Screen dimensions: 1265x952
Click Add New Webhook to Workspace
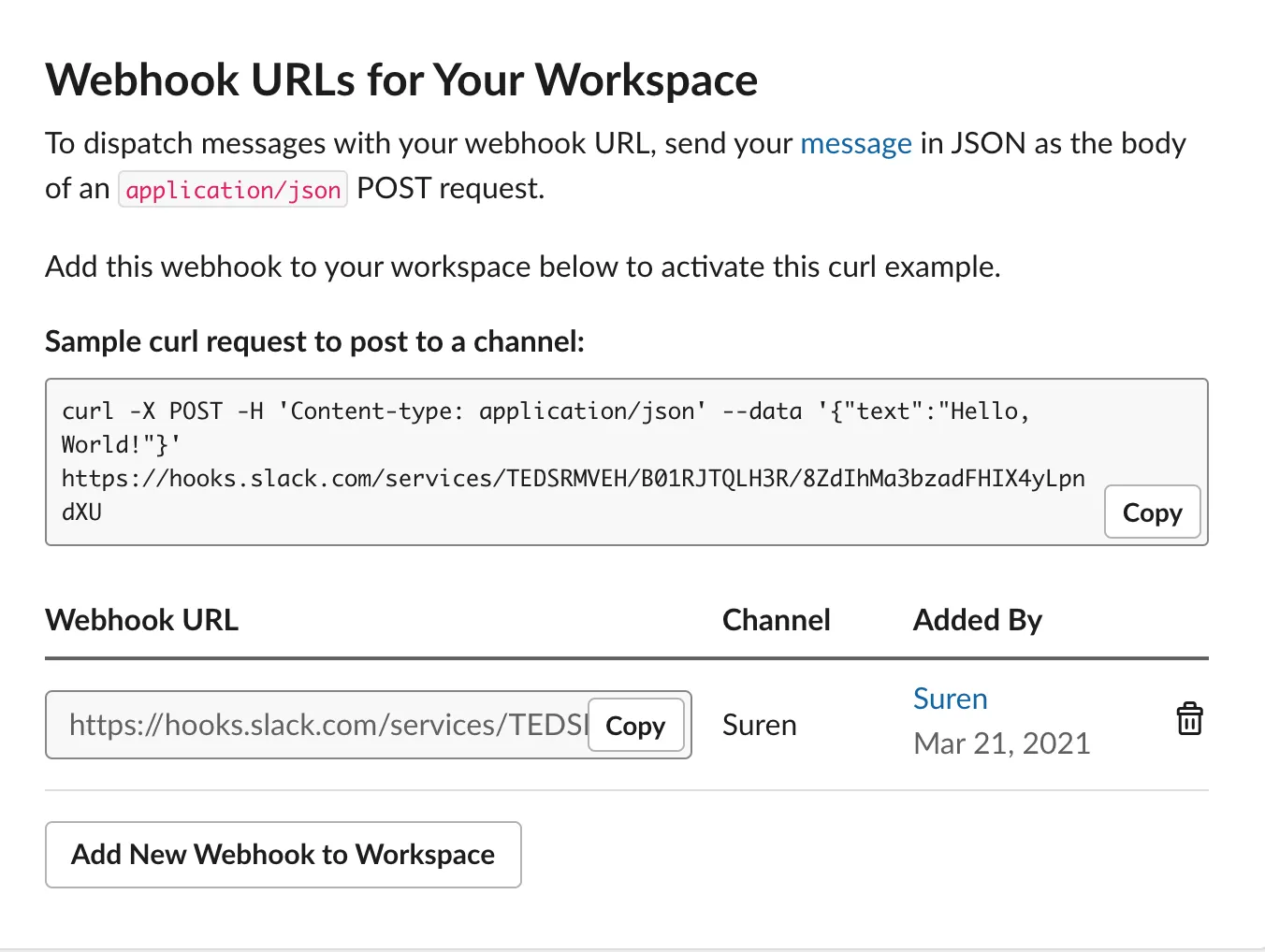click(284, 855)
